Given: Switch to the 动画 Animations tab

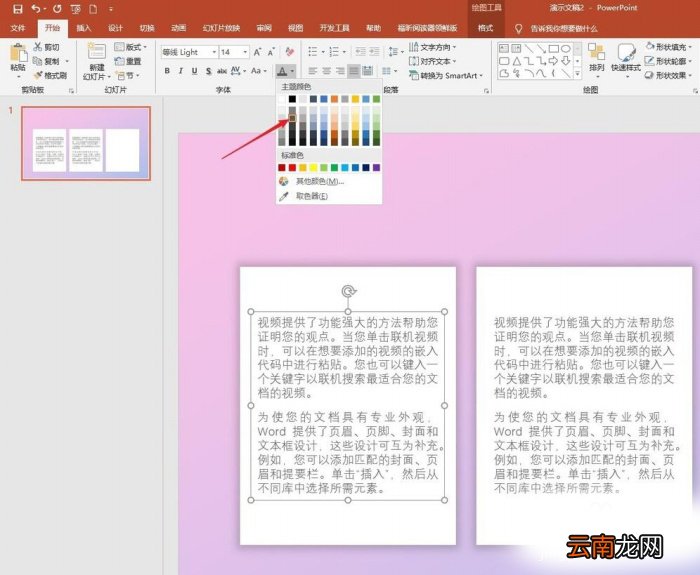Looking at the screenshot, I should coord(178,28).
